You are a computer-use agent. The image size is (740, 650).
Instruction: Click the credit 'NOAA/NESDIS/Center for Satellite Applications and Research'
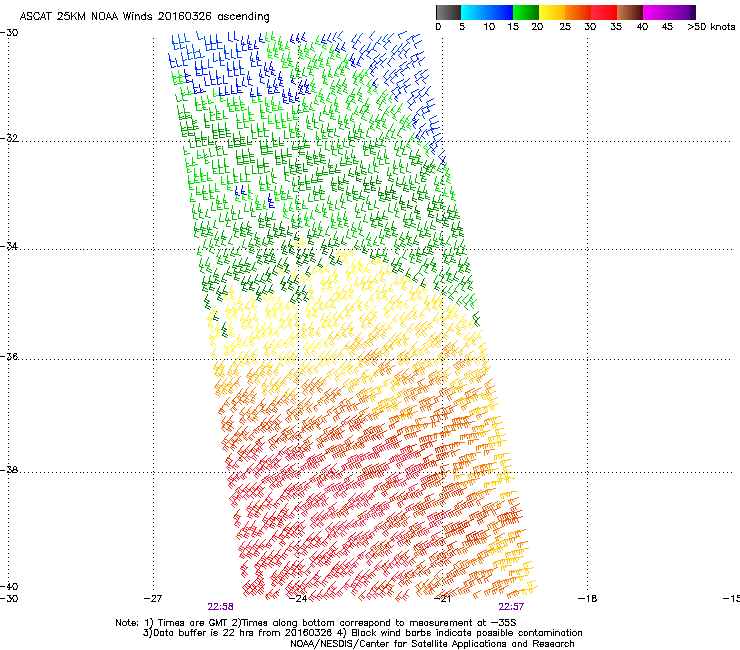coord(432,644)
